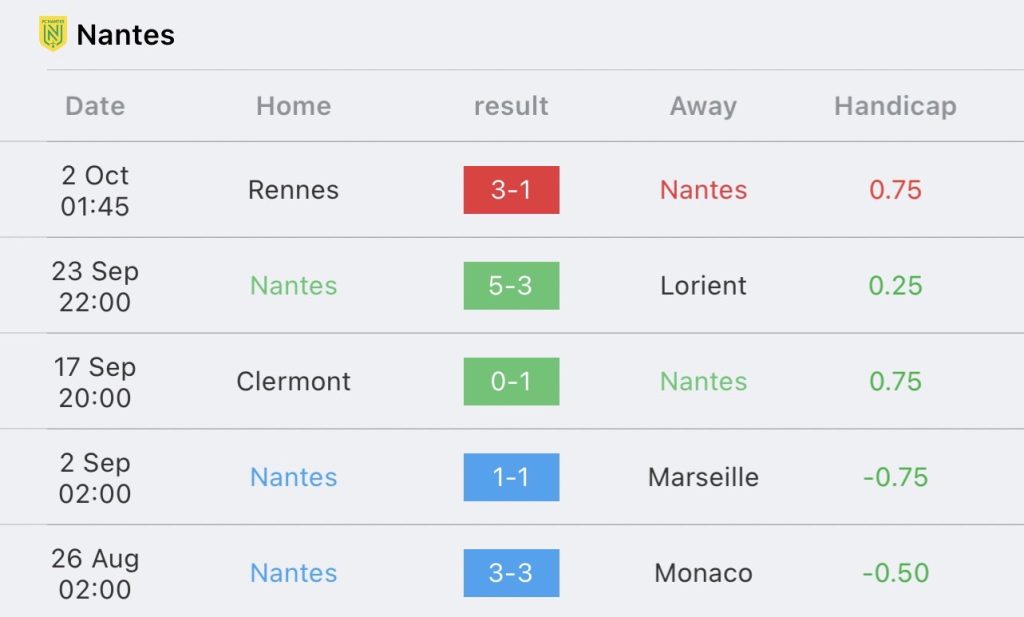Open Clermont home team link
The height and width of the screenshot is (617, 1024).
click(293, 381)
